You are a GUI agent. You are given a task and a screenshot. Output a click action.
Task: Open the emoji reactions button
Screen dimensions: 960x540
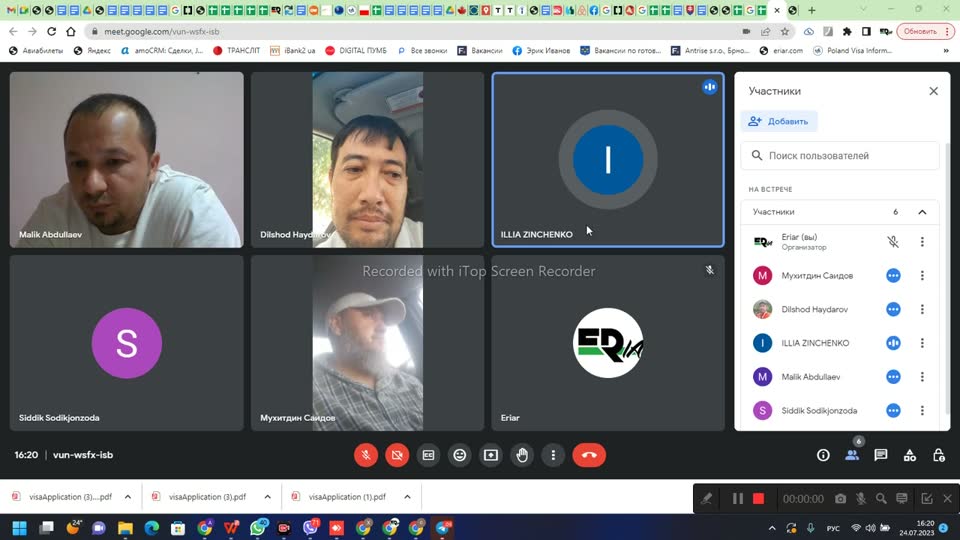[459, 455]
